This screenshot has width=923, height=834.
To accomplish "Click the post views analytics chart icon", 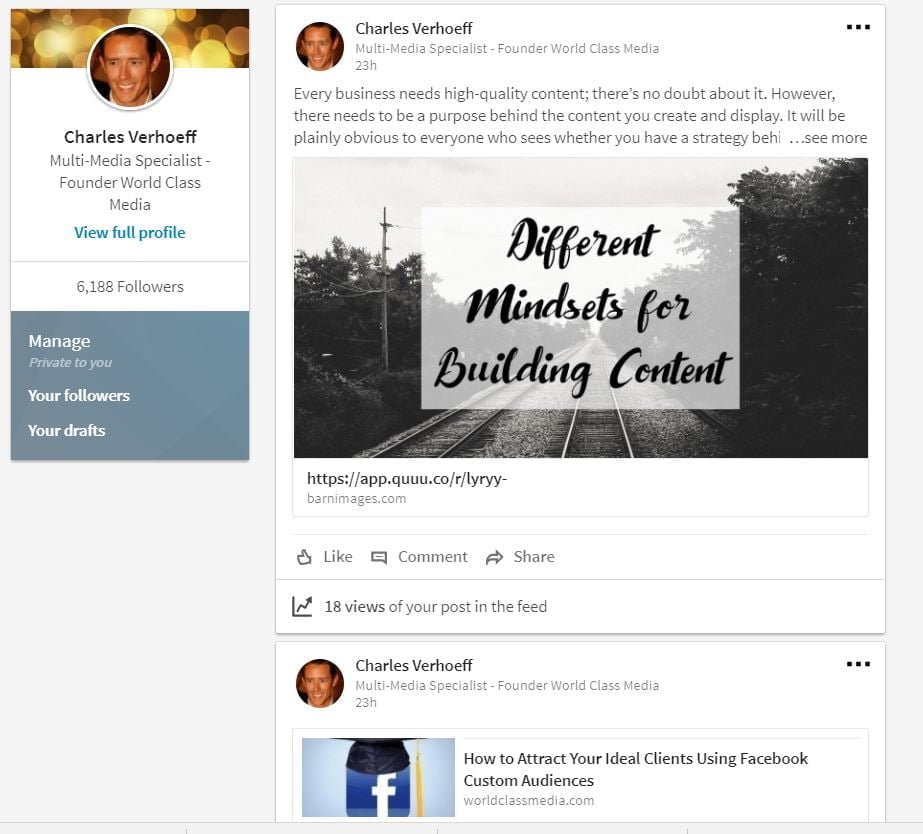I will coord(303,606).
